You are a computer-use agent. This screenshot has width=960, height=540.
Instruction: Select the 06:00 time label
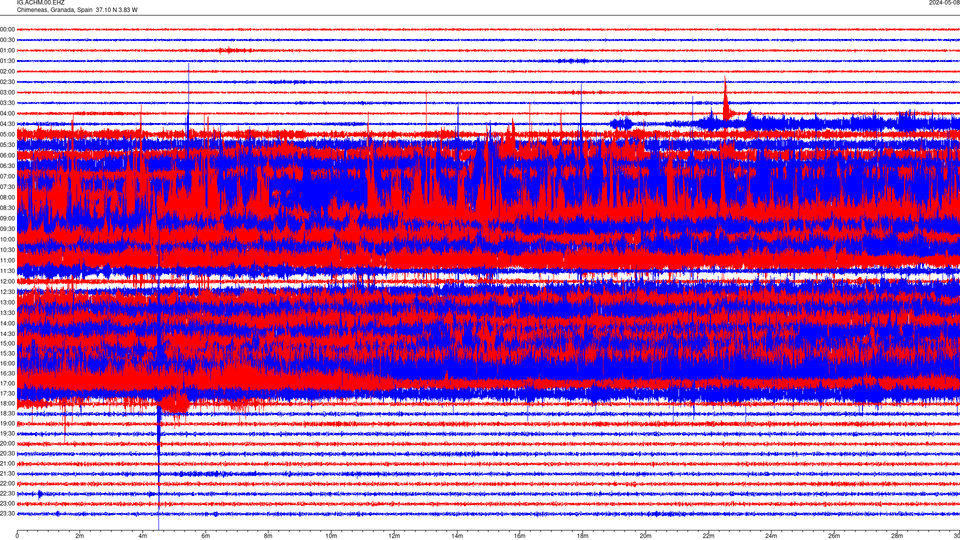coord(7,156)
